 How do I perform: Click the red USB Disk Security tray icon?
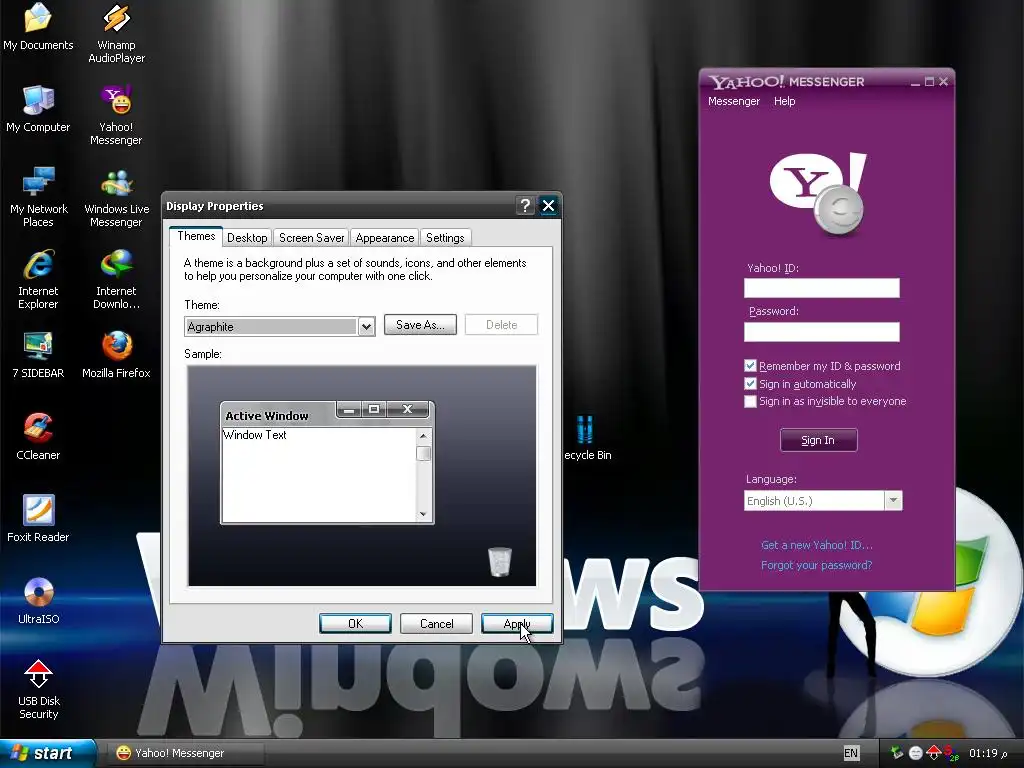pos(934,753)
